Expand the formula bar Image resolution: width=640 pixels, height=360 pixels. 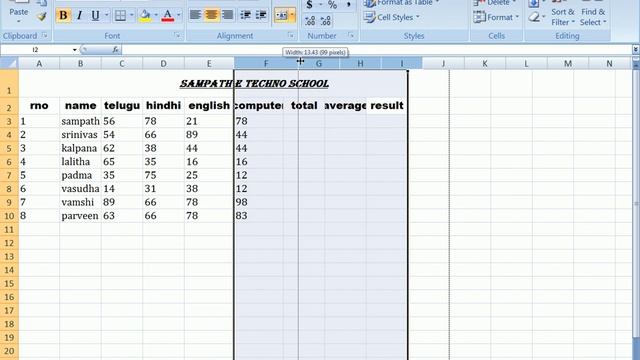pyautogui.click(x=636, y=50)
